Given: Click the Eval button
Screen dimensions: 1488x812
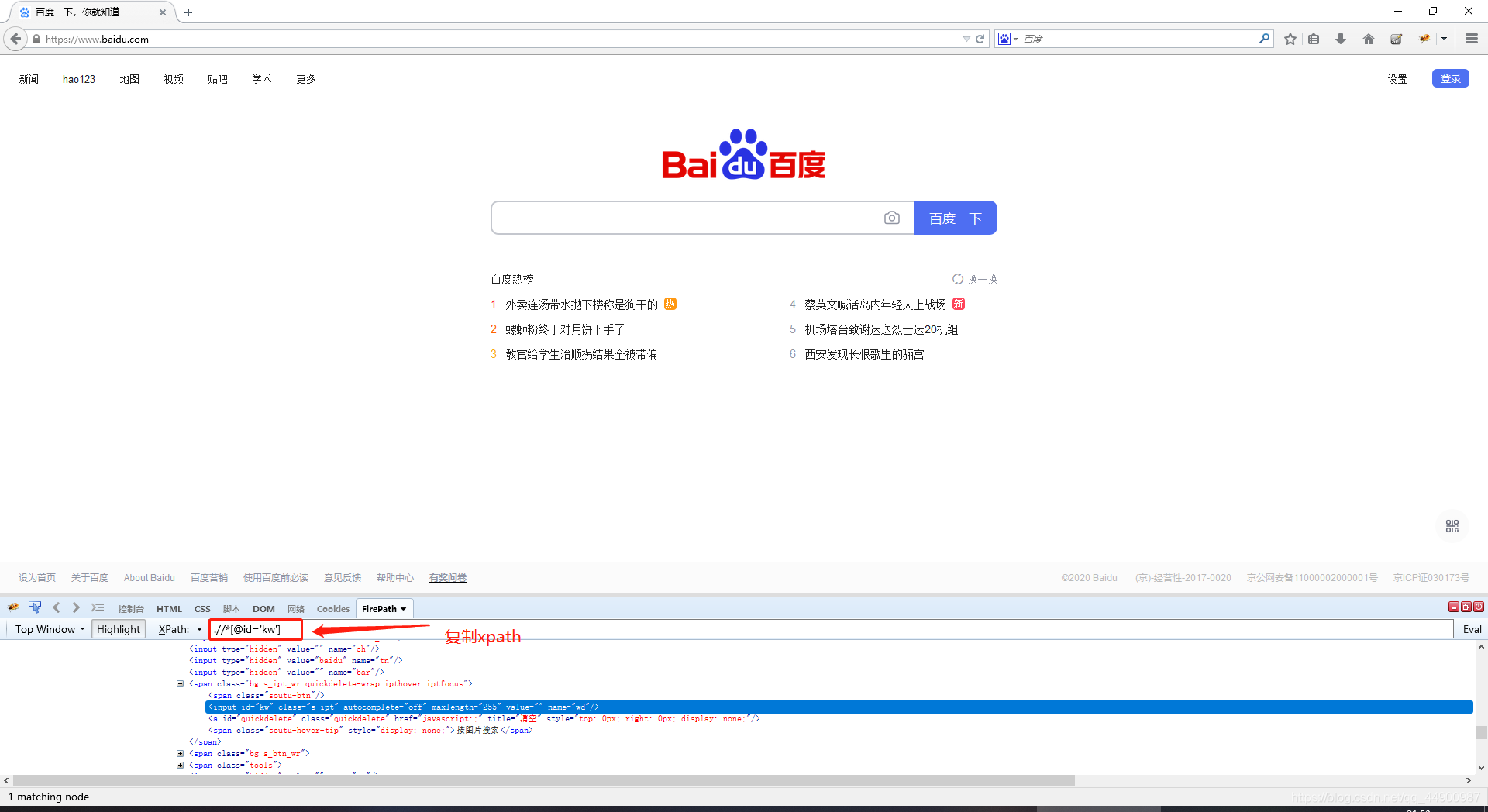Looking at the screenshot, I should (1472, 629).
